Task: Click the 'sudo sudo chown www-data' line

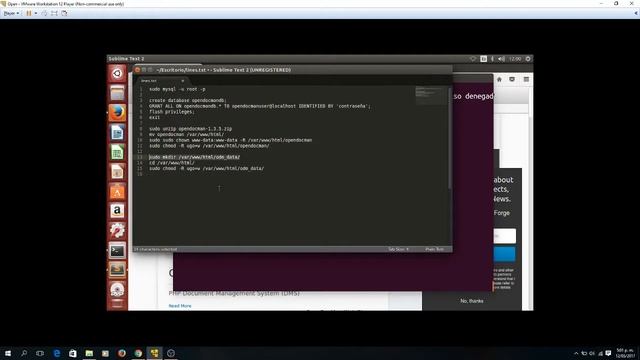Action: [230, 140]
